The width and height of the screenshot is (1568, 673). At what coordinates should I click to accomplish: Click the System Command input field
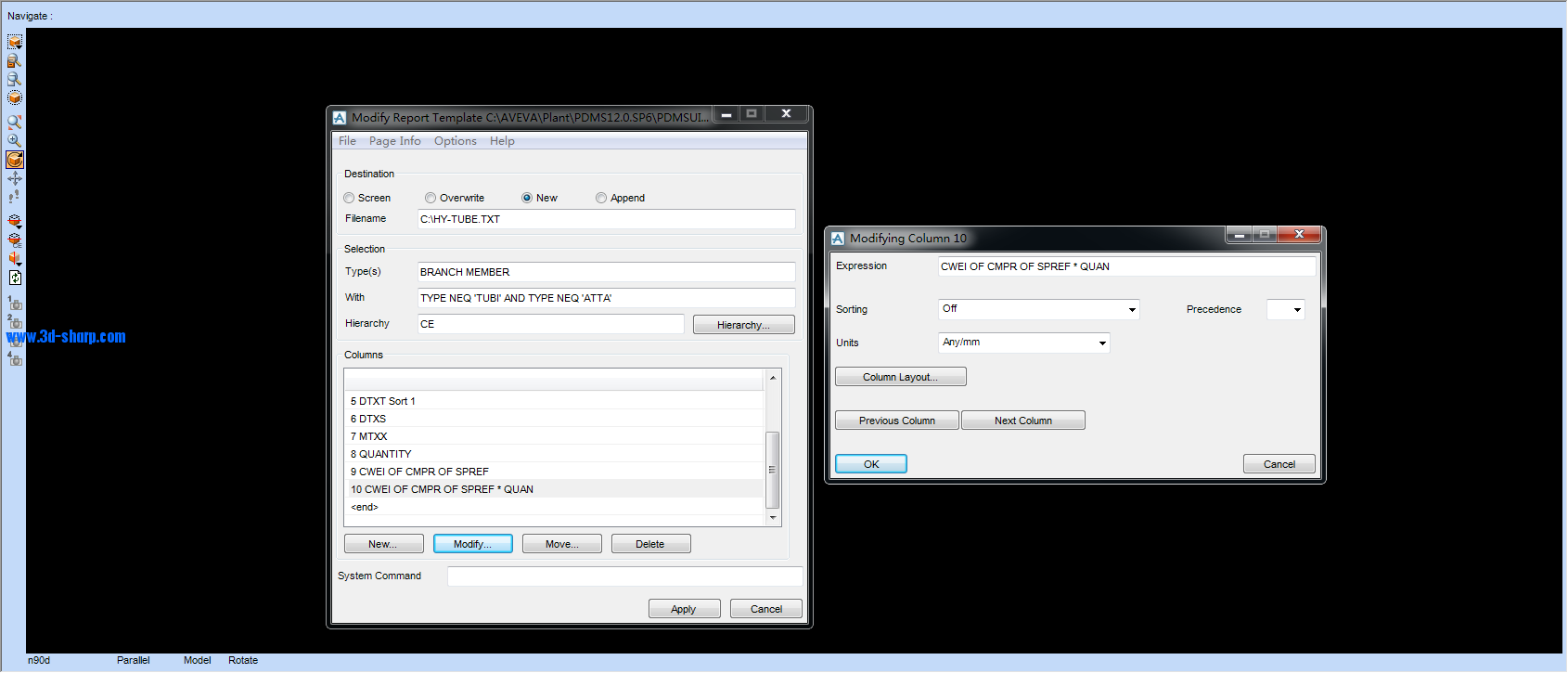[x=625, y=576]
